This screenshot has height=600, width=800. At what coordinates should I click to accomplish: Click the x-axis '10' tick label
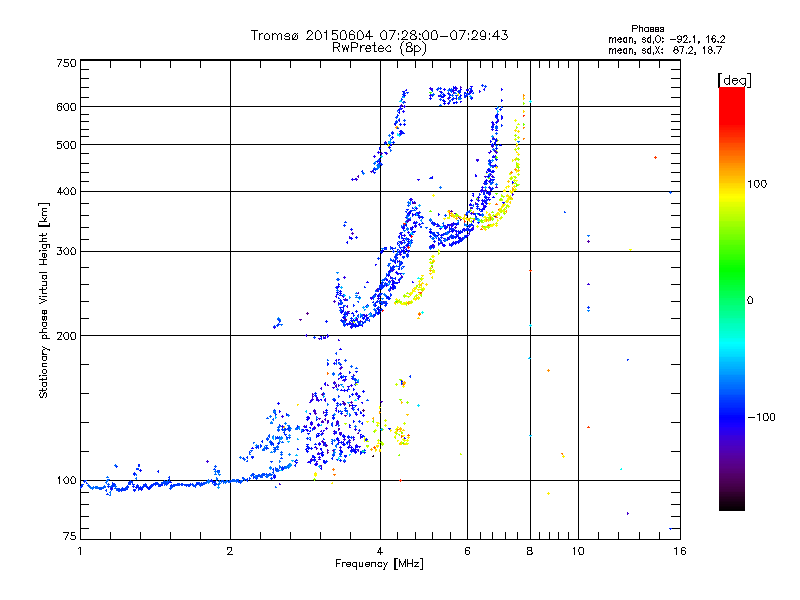578,551
